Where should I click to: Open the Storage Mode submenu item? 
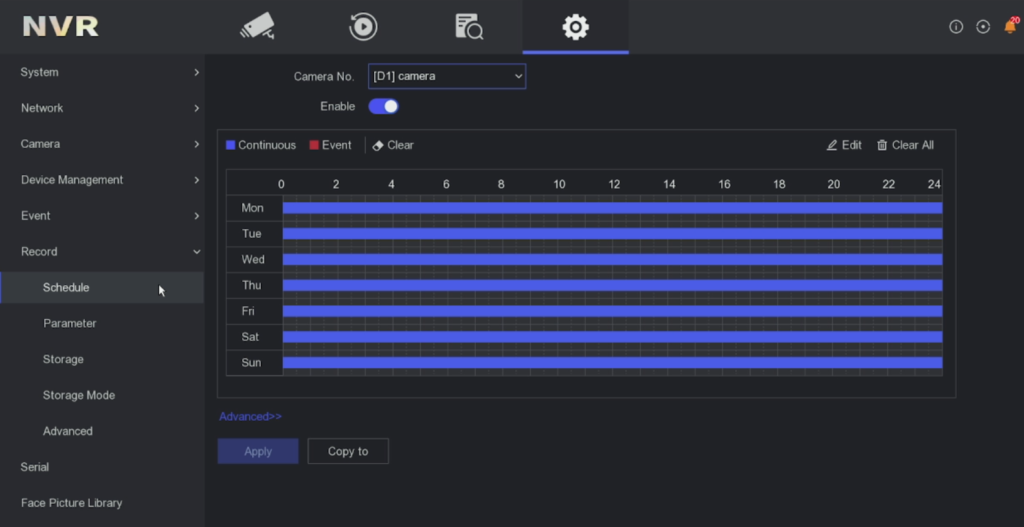79,395
